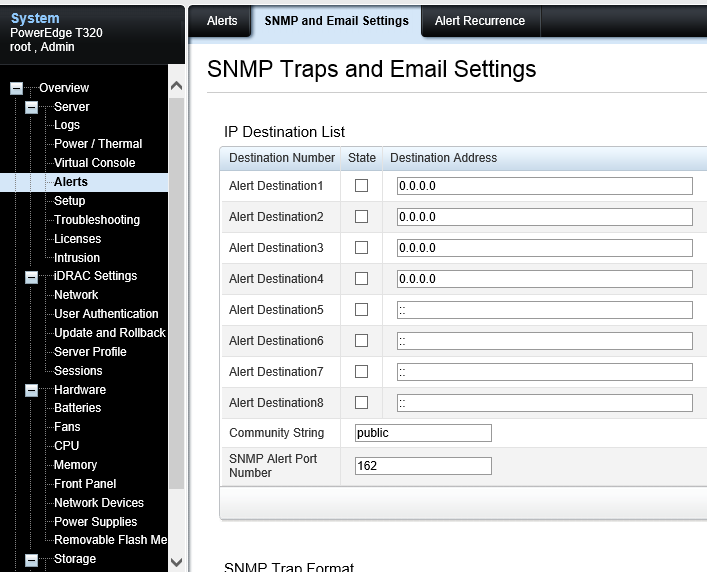Collapse the Server tree node
Screen dimensions: 707x572
pyautogui.click(x=32, y=107)
